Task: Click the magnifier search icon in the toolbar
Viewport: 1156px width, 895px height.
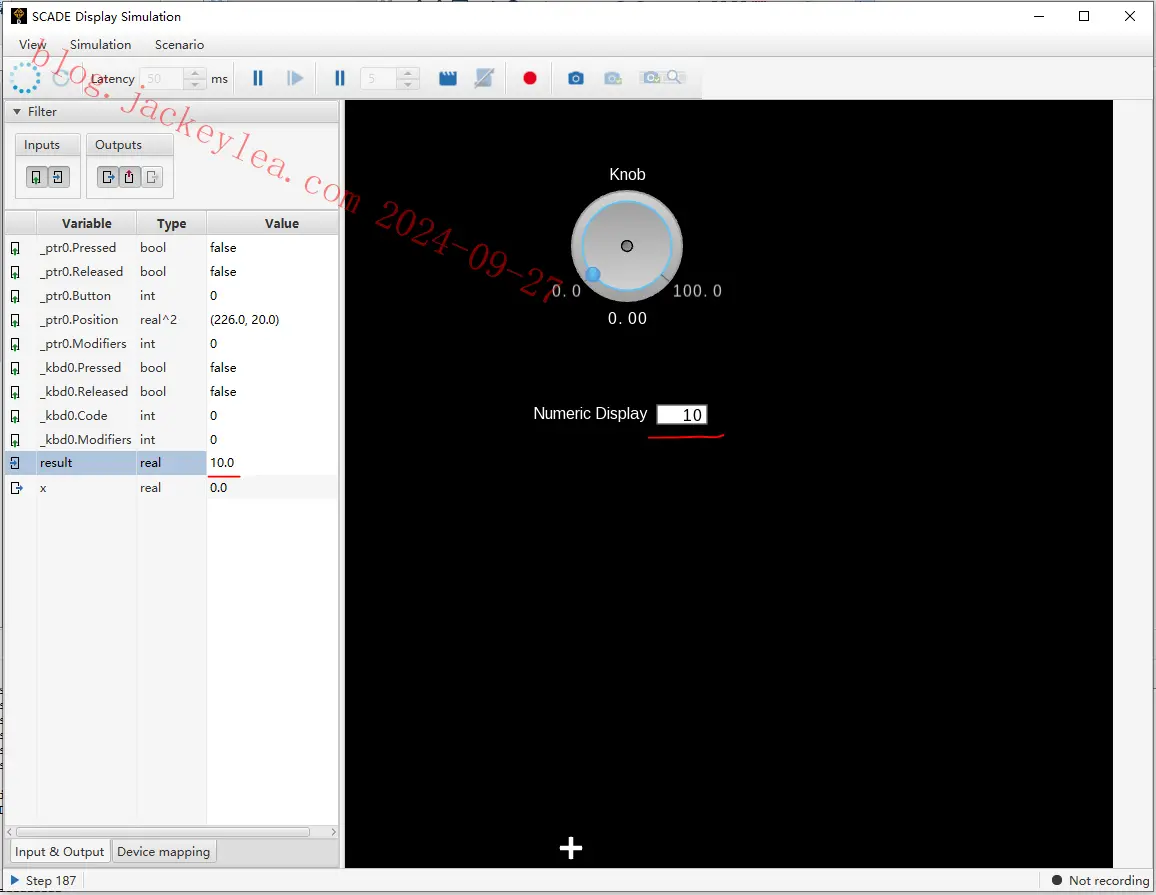Action: pyautogui.click(x=674, y=77)
